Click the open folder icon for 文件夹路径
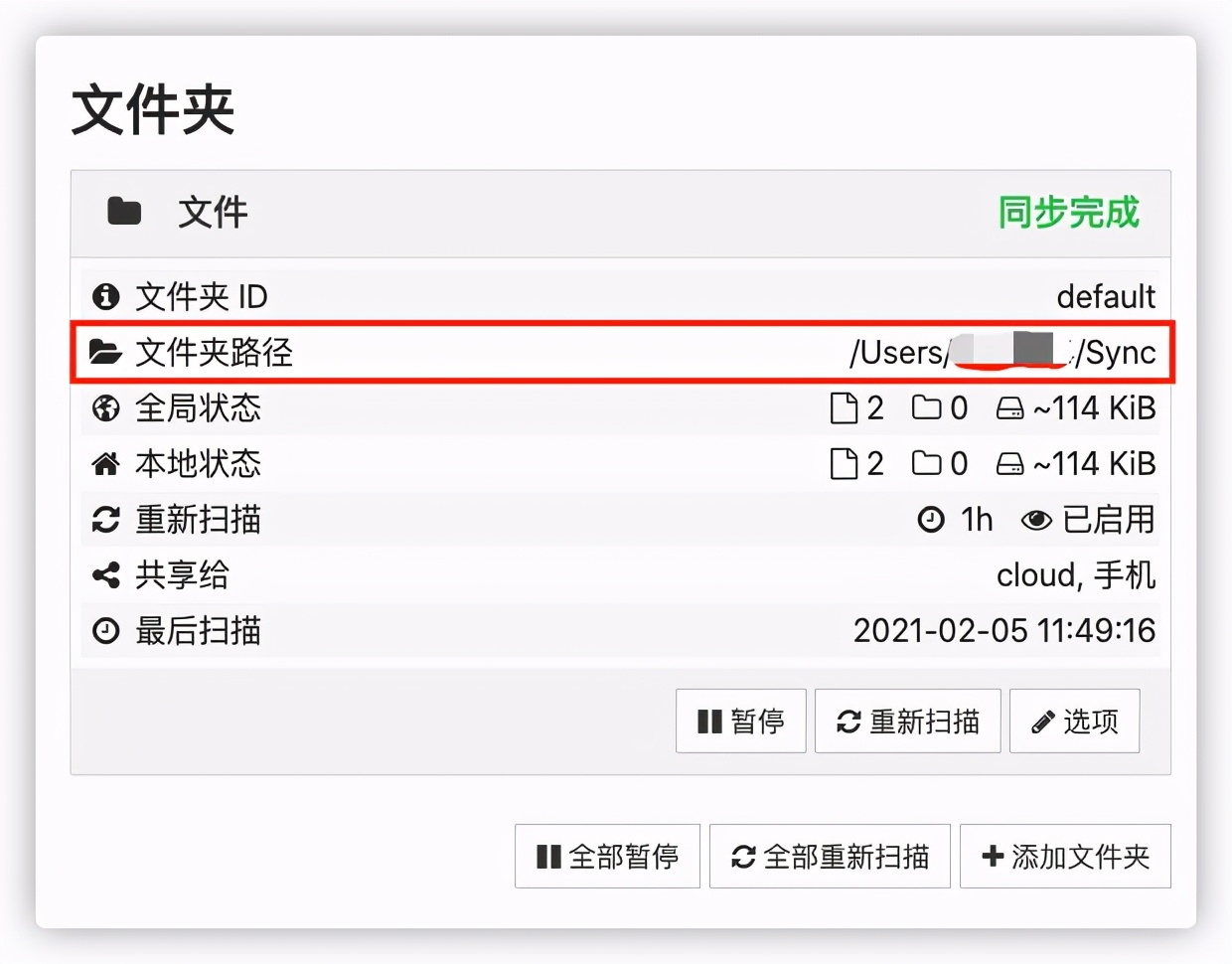Image resolution: width=1232 pixels, height=964 pixels. tap(105, 351)
